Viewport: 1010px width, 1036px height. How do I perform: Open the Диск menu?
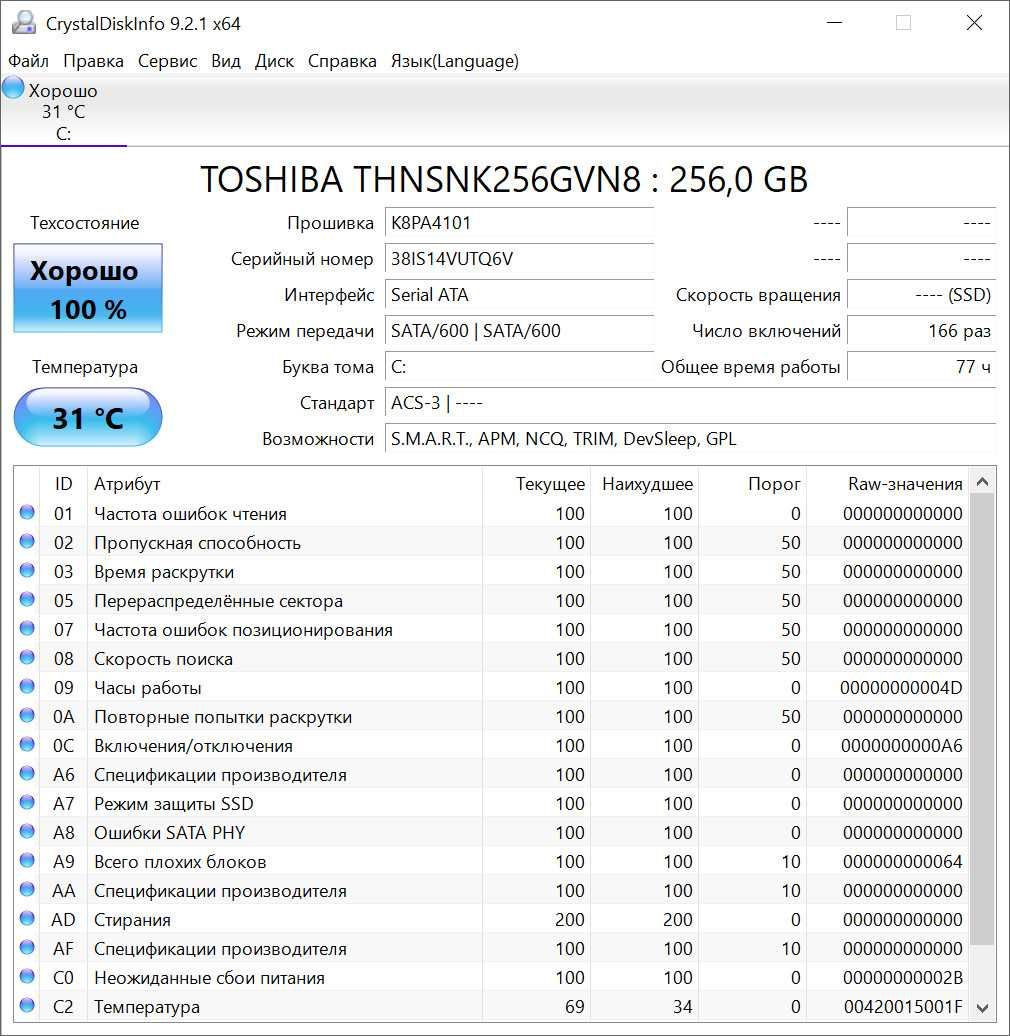tap(274, 61)
